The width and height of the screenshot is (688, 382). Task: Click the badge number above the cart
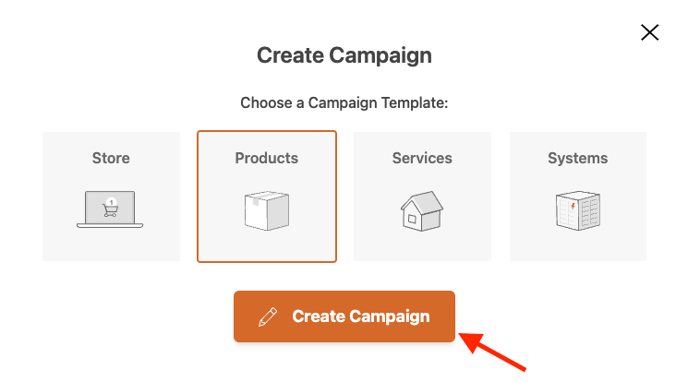pyautogui.click(x=111, y=202)
